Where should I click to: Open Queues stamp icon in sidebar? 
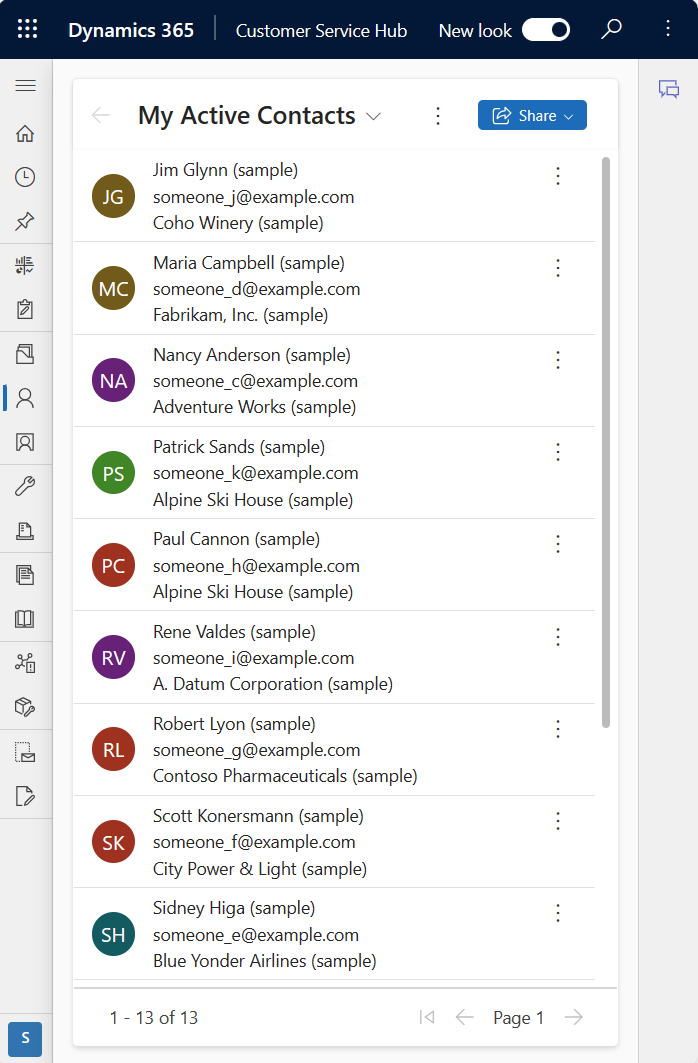coord(25,531)
